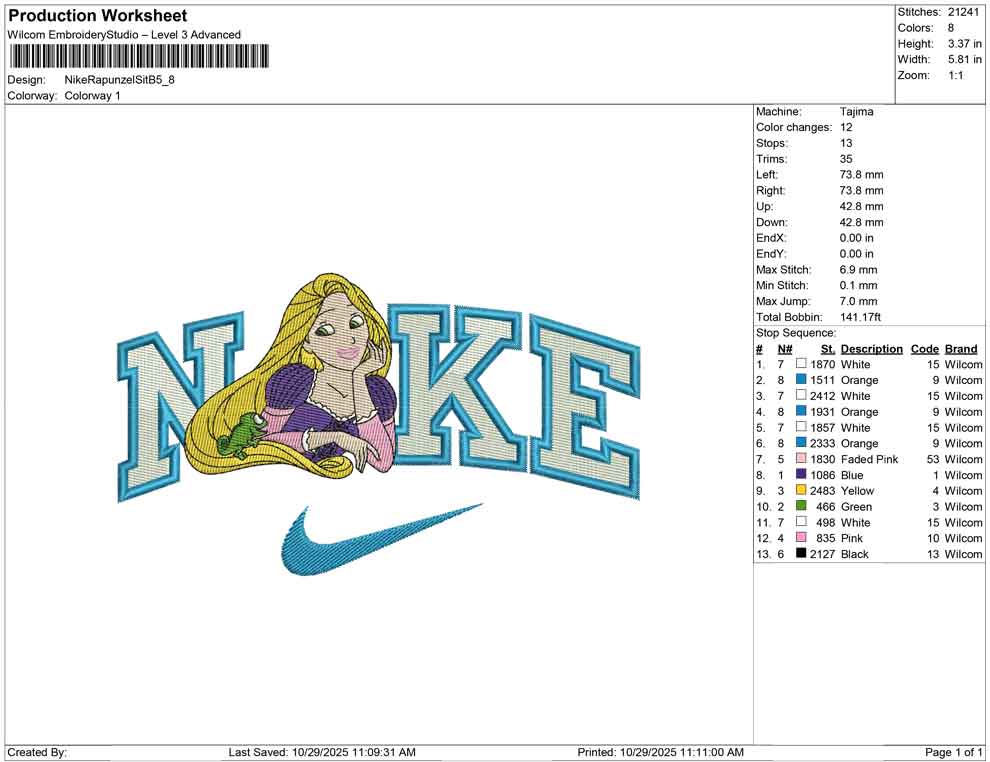Select the Yellow swatch at stop 9

click(x=797, y=491)
